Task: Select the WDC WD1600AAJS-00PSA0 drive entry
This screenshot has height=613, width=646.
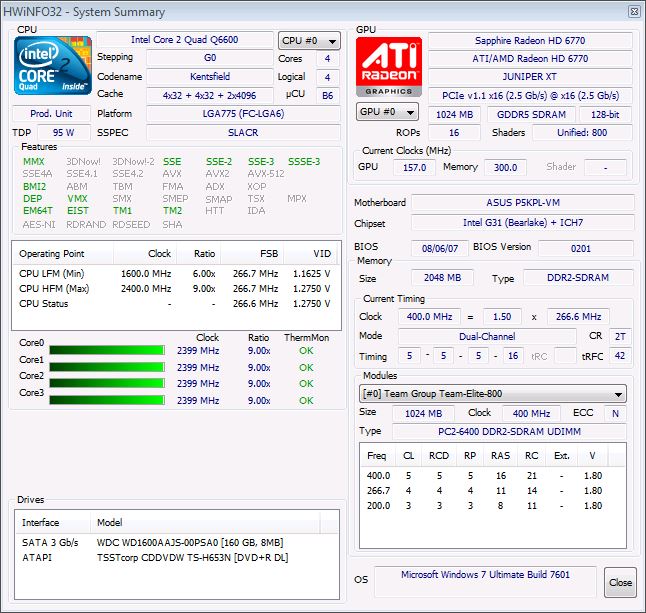Action: [176, 543]
